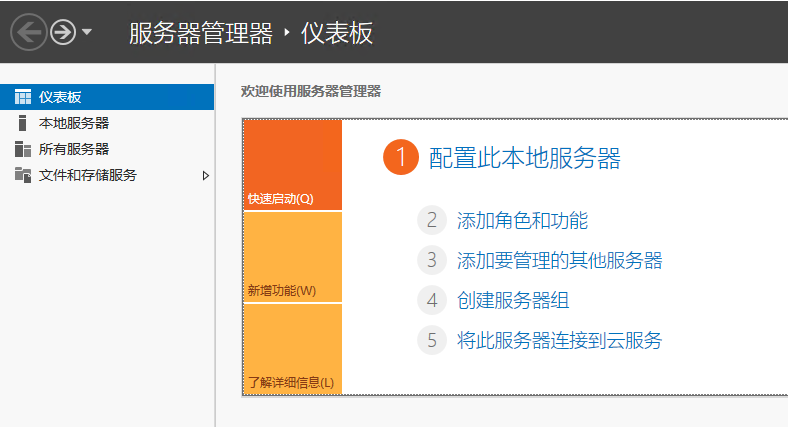Click the 仪表板 breadcrumb in the title bar
The height and width of the screenshot is (427, 788).
pos(337,33)
